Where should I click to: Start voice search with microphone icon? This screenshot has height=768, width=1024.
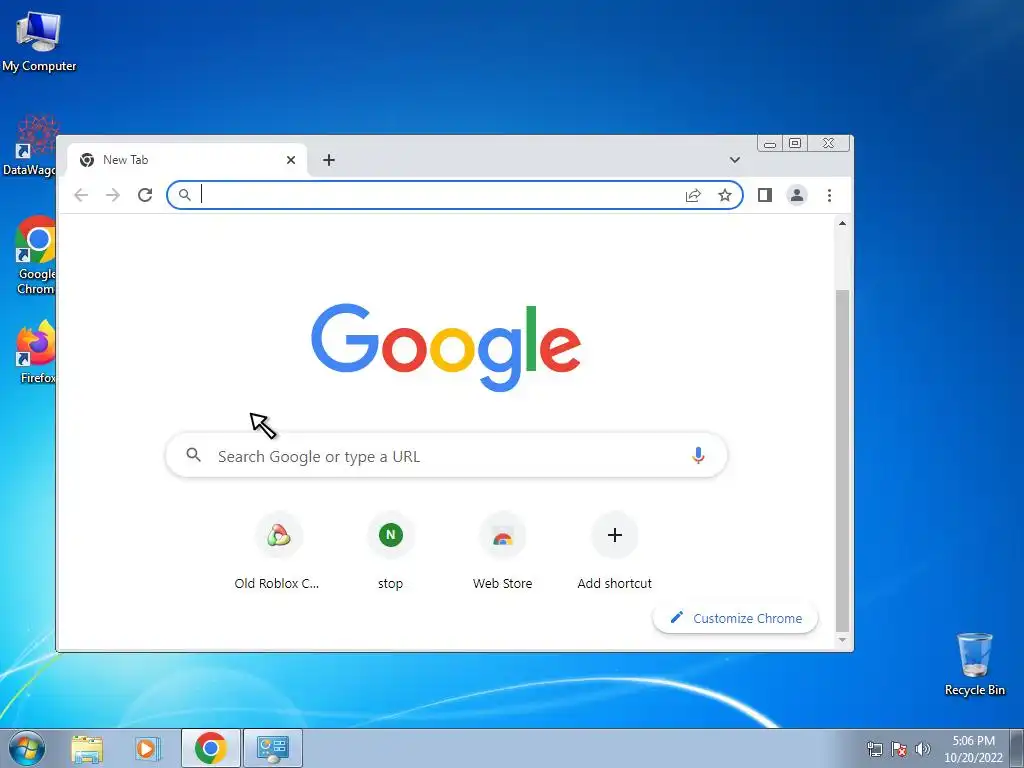pos(698,455)
